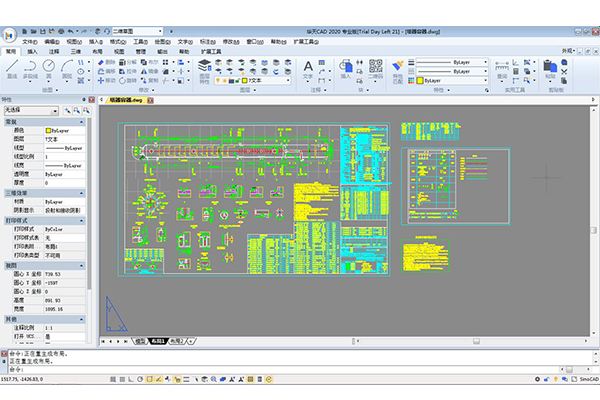The height and width of the screenshot is (400, 600).
Task: Switch to the 布局2 layout tab
Action: tap(177, 341)
